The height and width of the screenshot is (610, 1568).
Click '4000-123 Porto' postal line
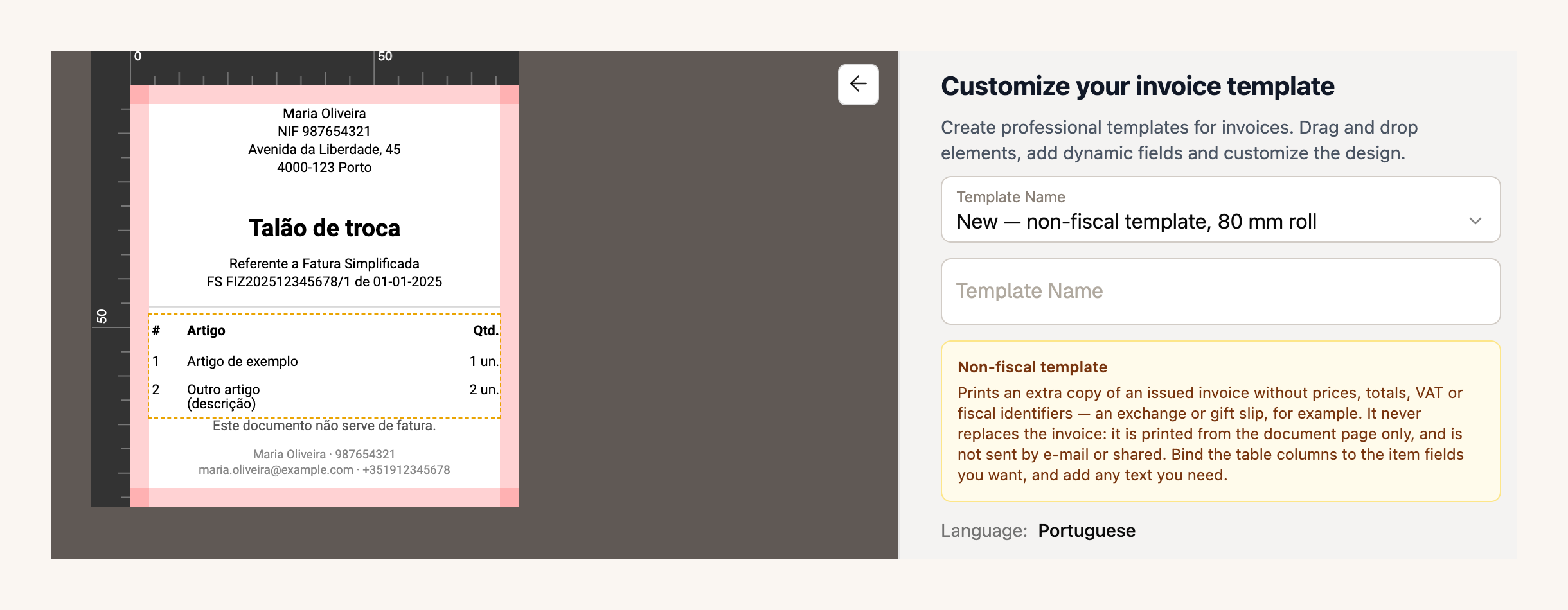(324, 168)
